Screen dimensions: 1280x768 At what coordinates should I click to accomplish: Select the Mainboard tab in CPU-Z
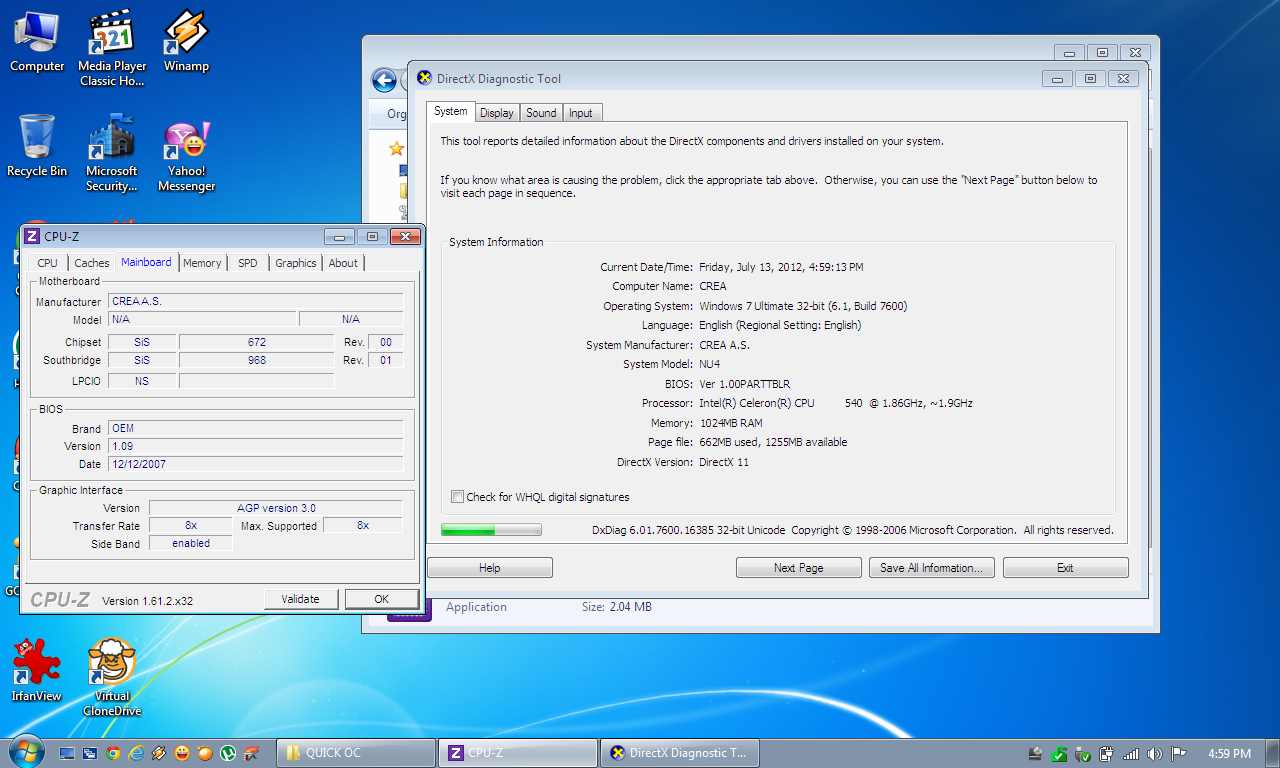click(x=146, y=262)
